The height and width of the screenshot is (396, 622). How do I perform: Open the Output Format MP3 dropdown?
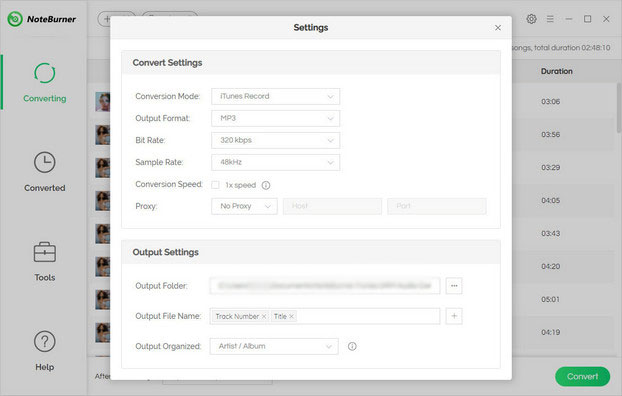pos(275,118)
